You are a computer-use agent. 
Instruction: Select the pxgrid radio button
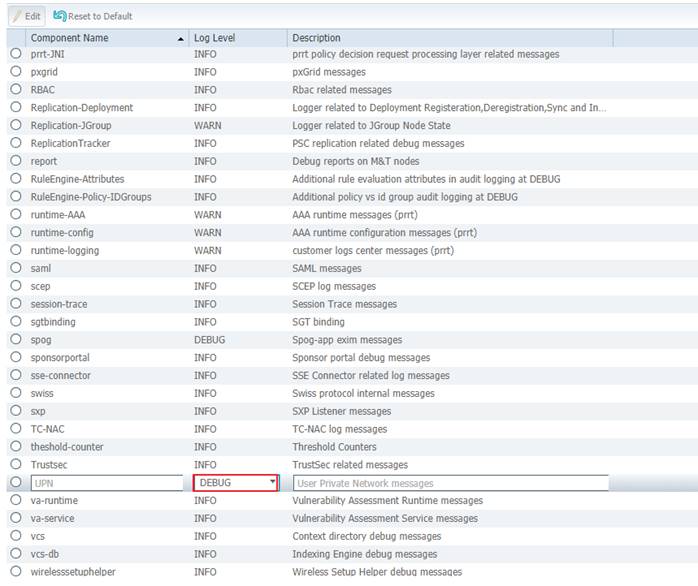tap(16, 71)
